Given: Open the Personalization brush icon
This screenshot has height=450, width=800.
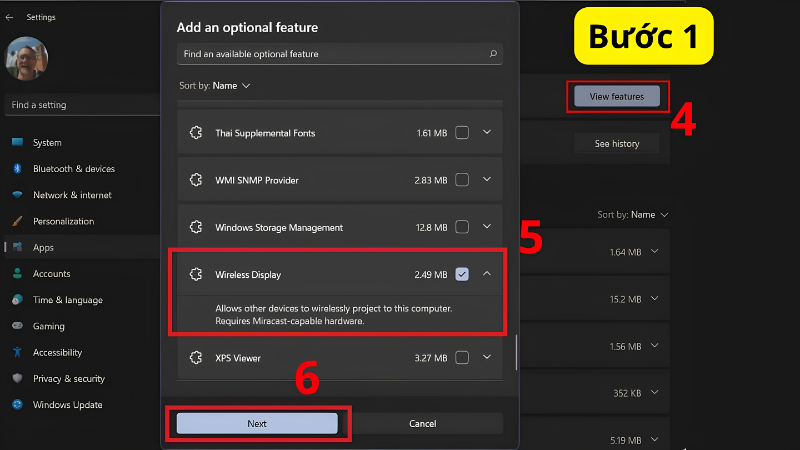Looking at the screenshot, I should click(17, 221).
